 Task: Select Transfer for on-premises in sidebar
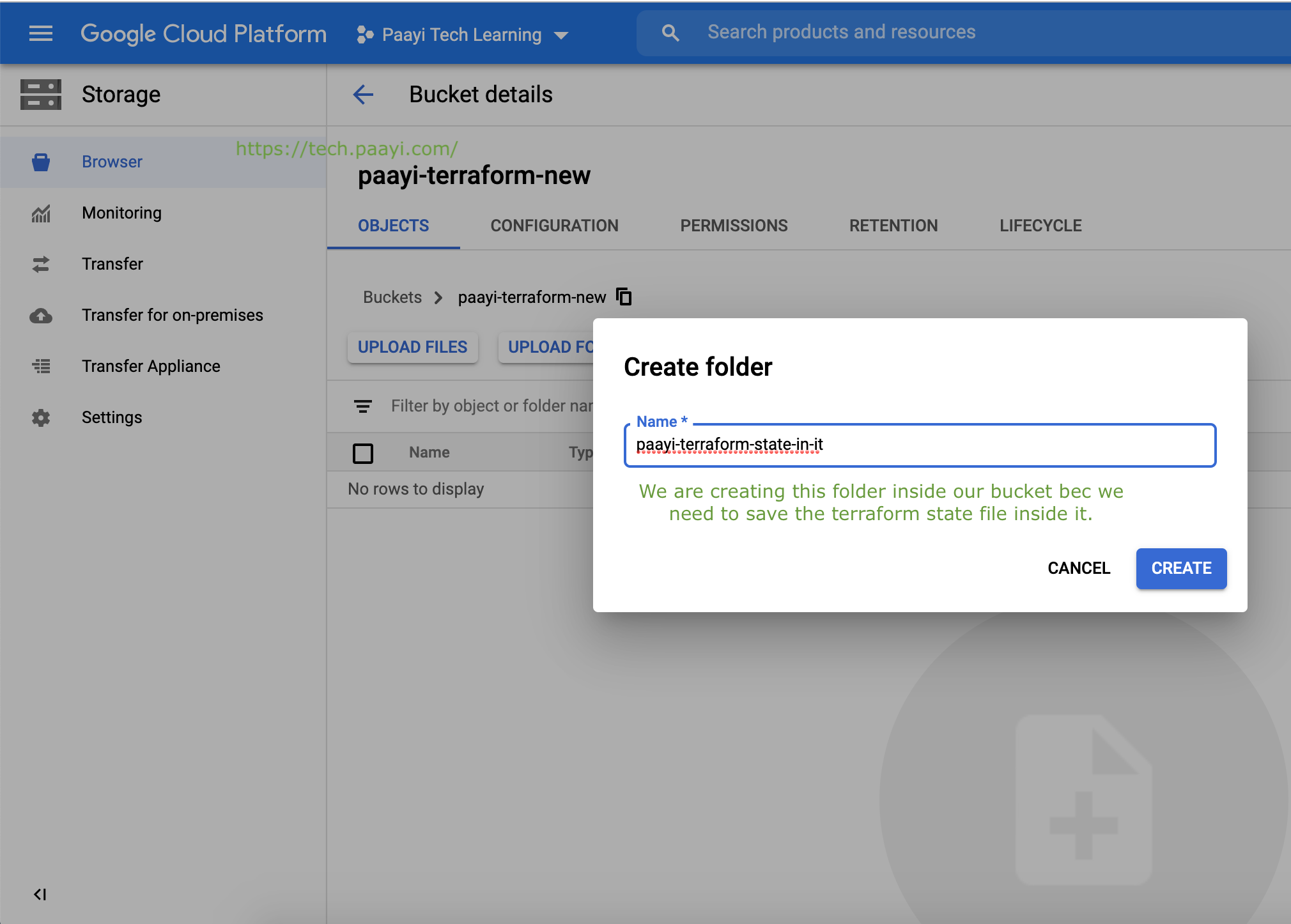coord(173,315)
